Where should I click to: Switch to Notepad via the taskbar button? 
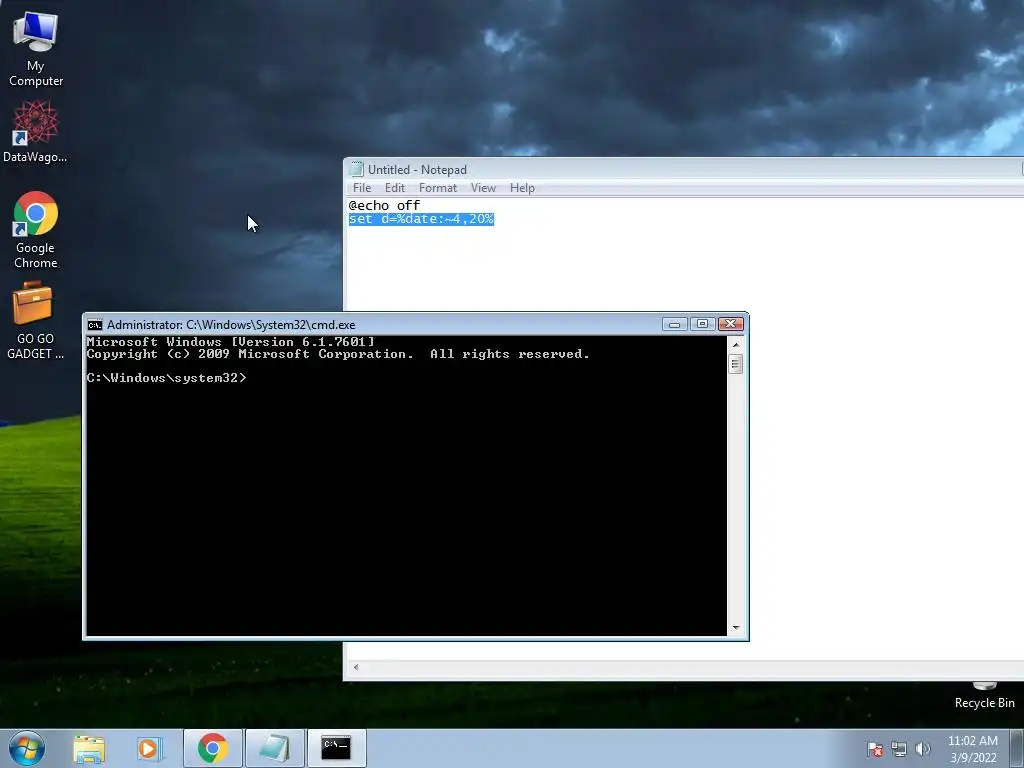click(x=274, y=748)
